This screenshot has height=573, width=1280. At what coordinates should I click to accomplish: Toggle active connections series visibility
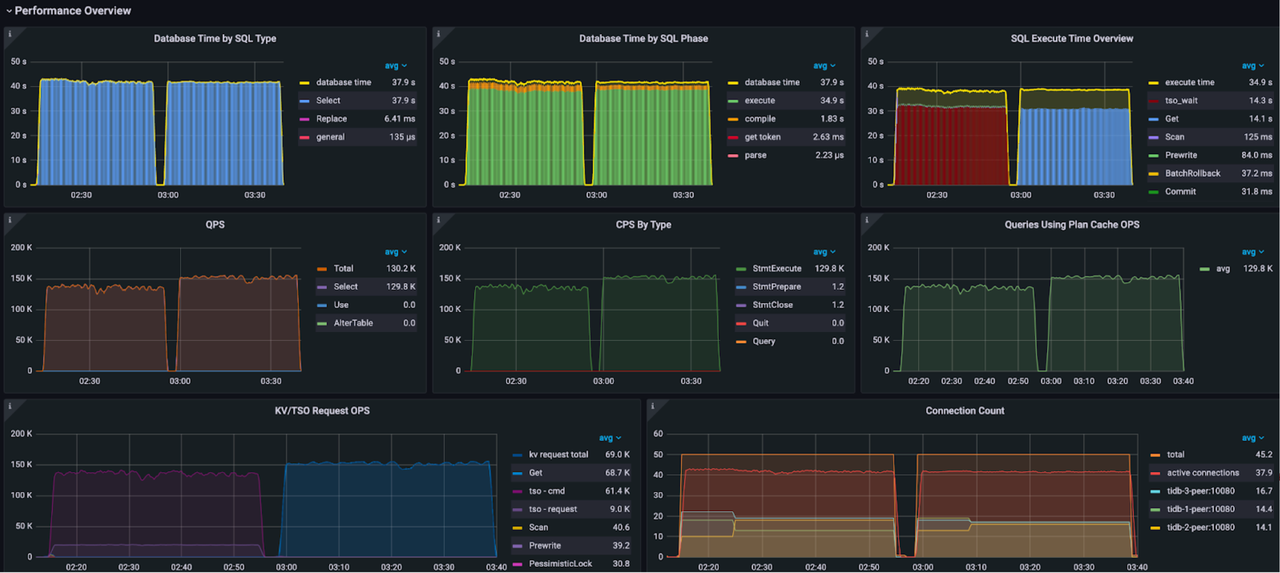coord(1202,473)
